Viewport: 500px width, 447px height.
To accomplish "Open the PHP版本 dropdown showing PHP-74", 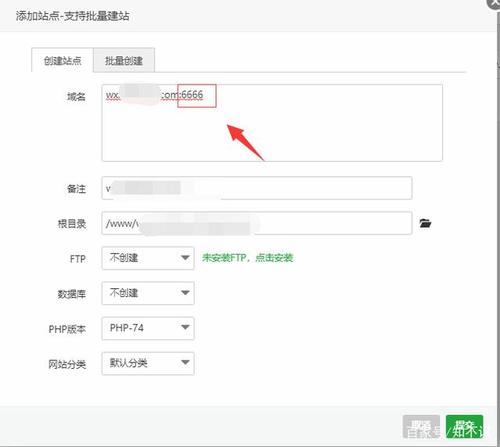I will point(148,328).
